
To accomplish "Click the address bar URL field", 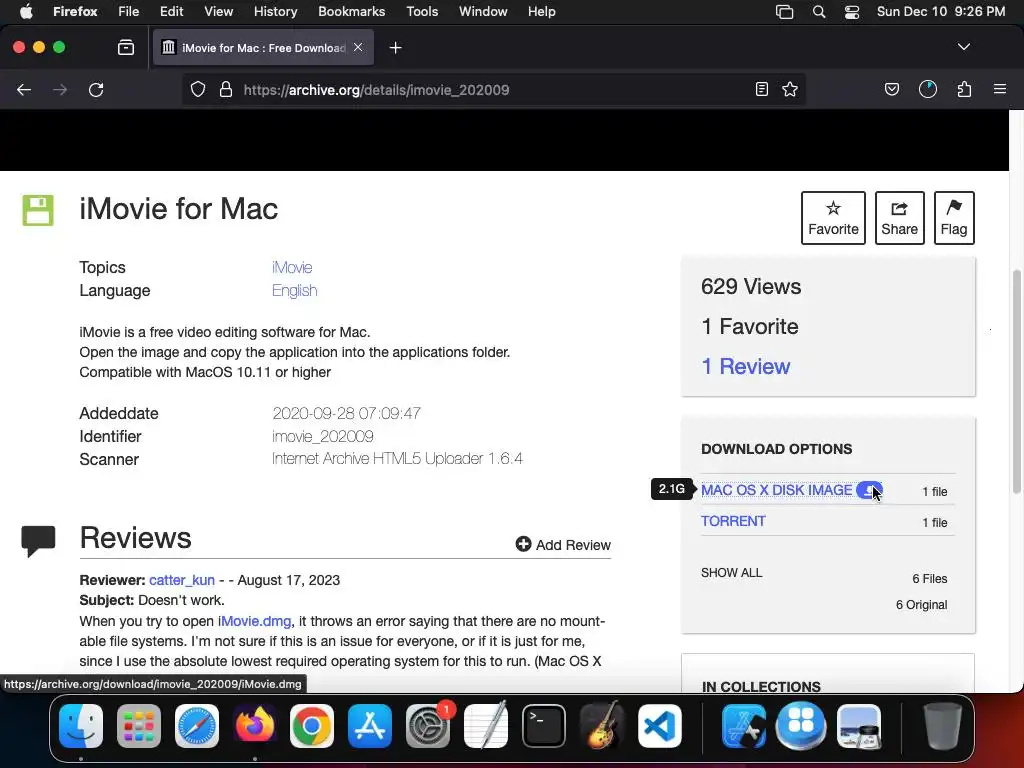I will click(x=496, y=89).
